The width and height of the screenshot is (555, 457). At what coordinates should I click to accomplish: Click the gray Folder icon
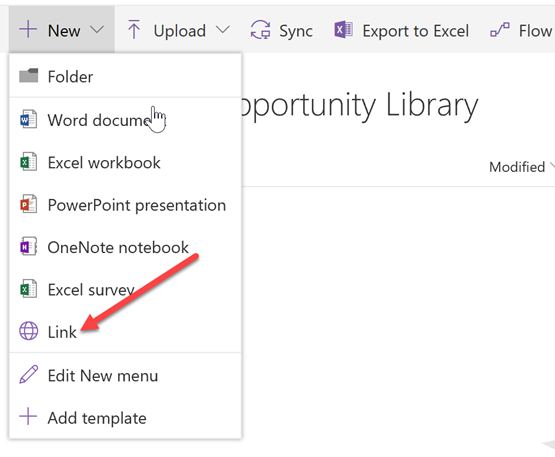pos(28,76)
